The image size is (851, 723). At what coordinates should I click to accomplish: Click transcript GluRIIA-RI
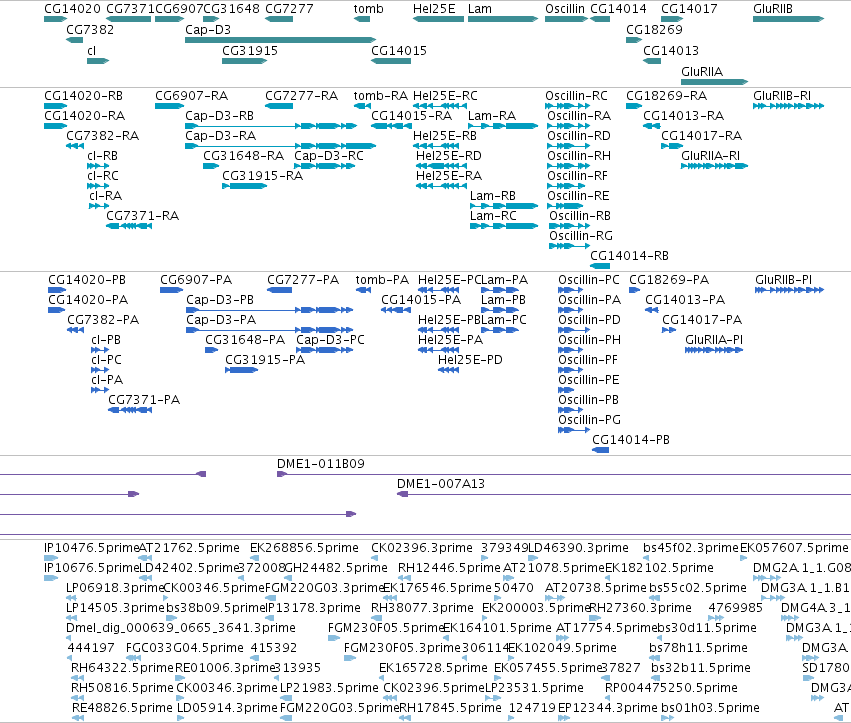(x=710, y=156)
